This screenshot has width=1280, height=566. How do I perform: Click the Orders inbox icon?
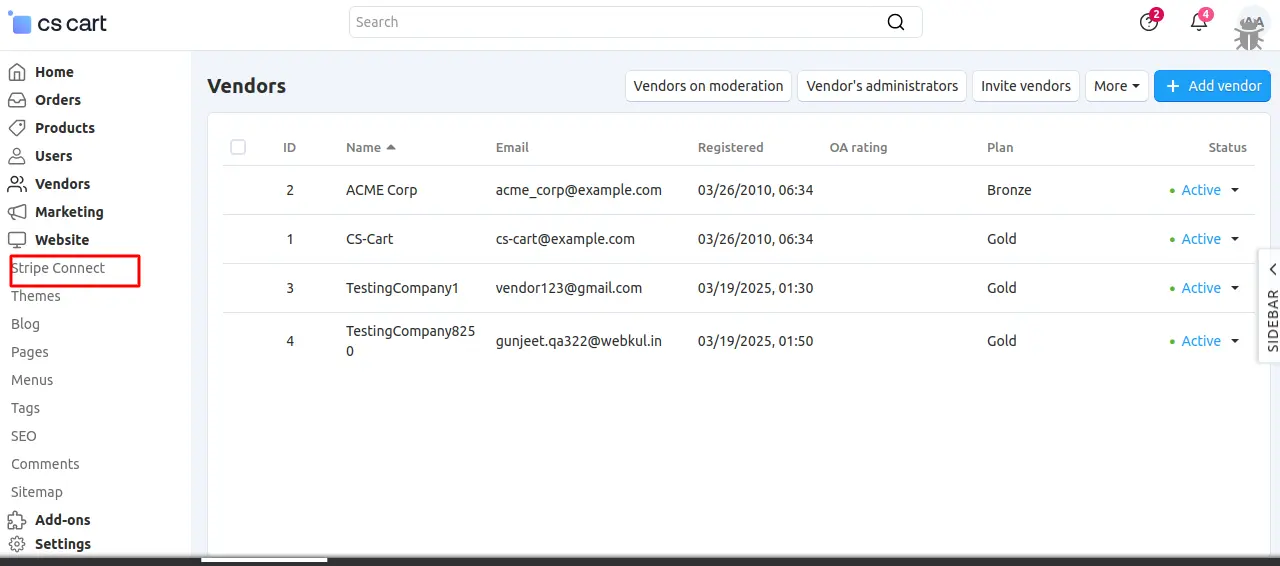pos(17,100)
